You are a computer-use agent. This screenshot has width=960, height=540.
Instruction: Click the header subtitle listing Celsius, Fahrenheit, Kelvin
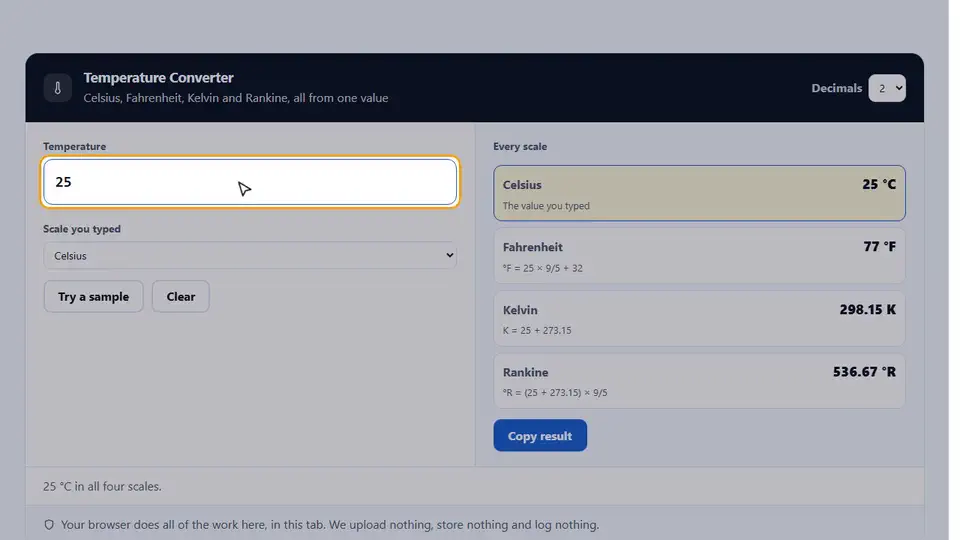coord(236,98)
